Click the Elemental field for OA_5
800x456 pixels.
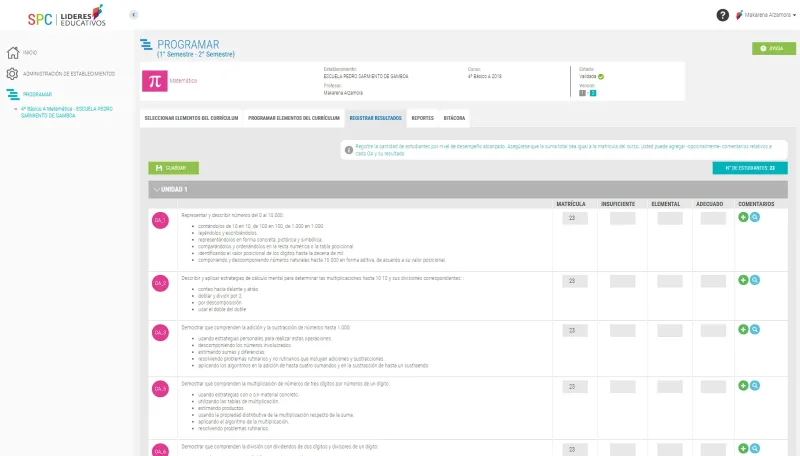670,387
